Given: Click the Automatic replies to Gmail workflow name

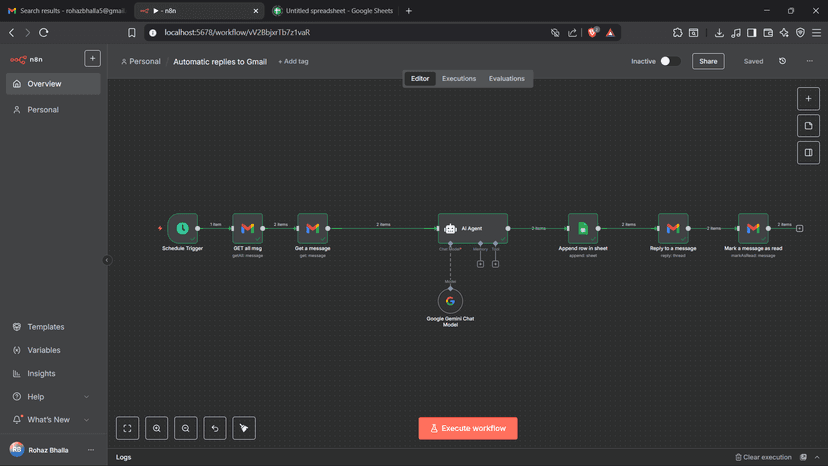Looking at the screenshot, I should [220, 61].
